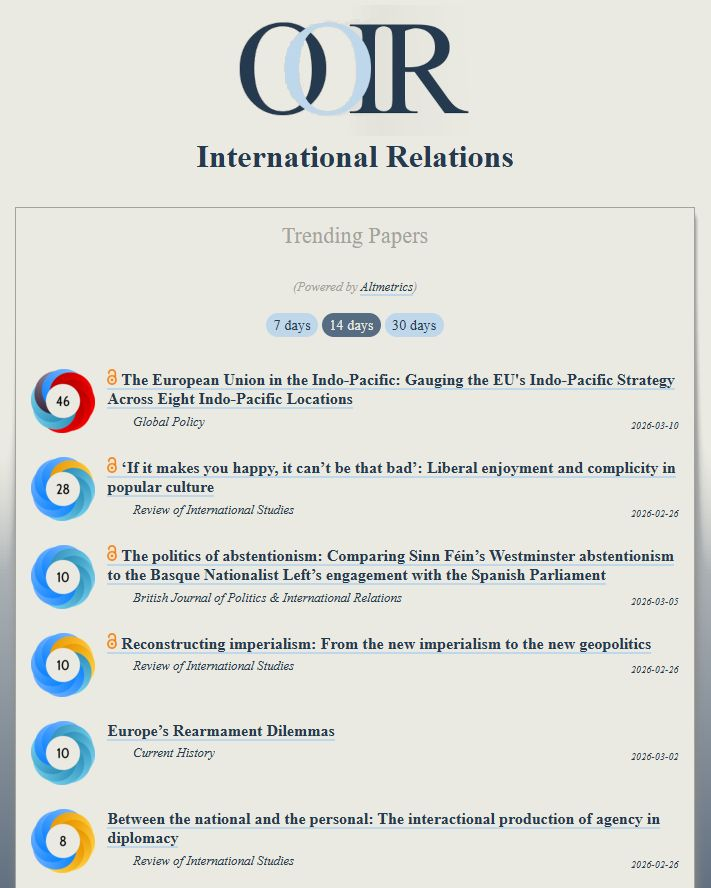Screen dimensions: 711x888
Task: Switch to the 7 days tab
Action: tap(292, 325)
